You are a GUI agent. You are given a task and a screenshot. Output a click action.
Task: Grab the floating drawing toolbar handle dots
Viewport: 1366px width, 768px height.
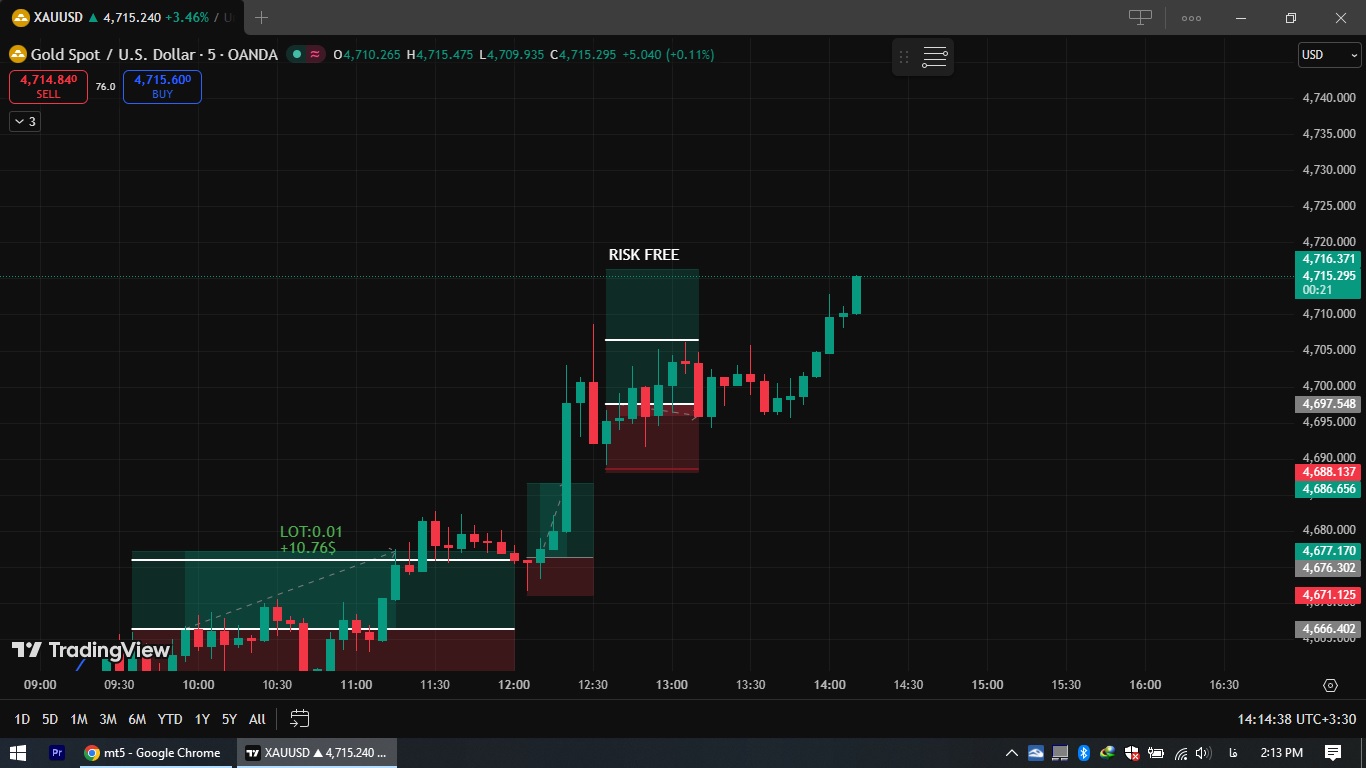coord(904,57)
